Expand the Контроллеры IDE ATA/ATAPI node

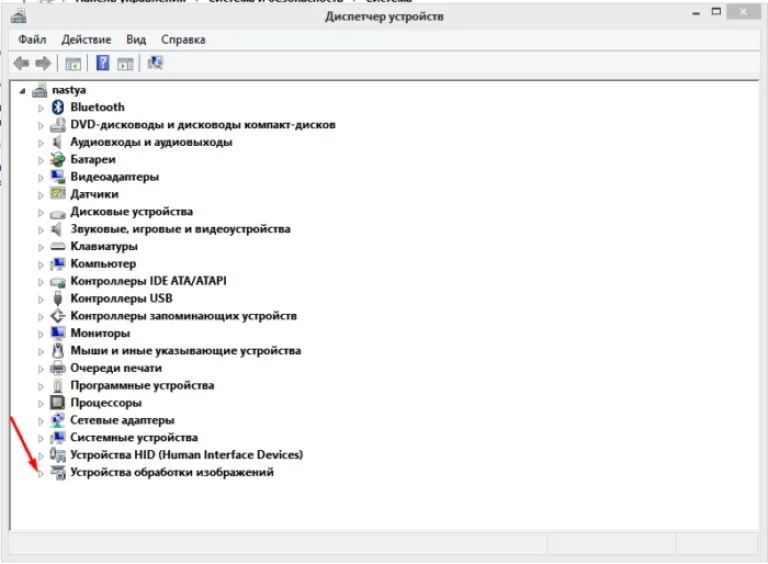tap(41, 282)
